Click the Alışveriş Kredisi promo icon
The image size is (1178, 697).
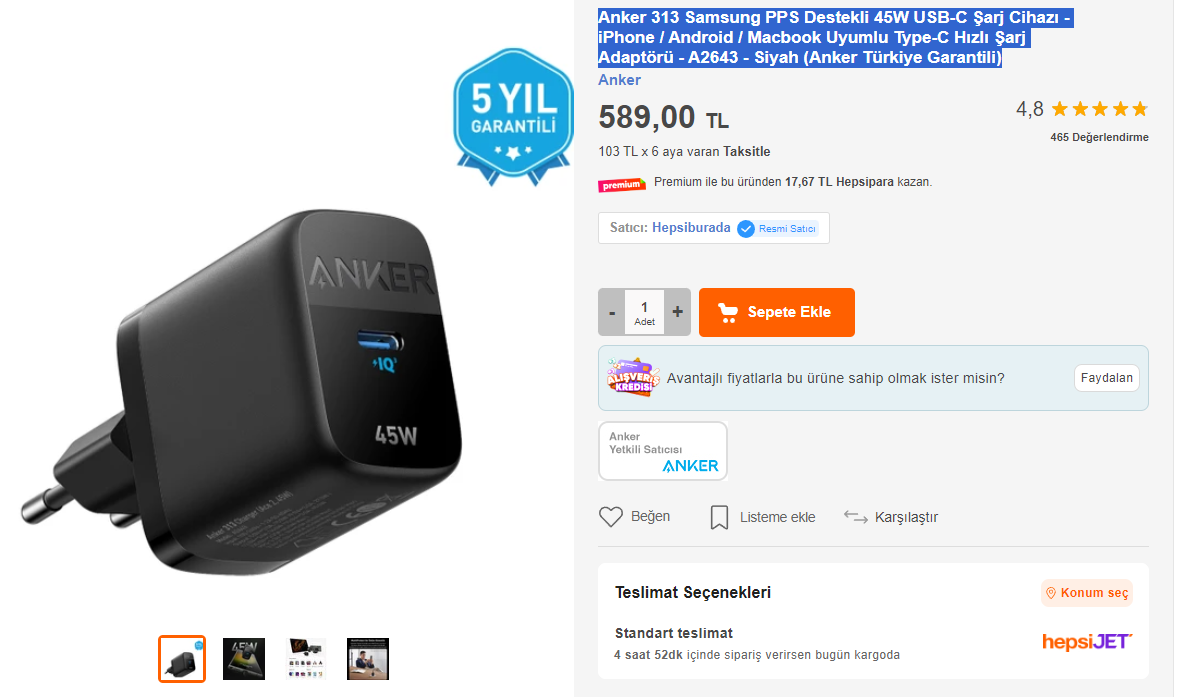pos(633,377)
